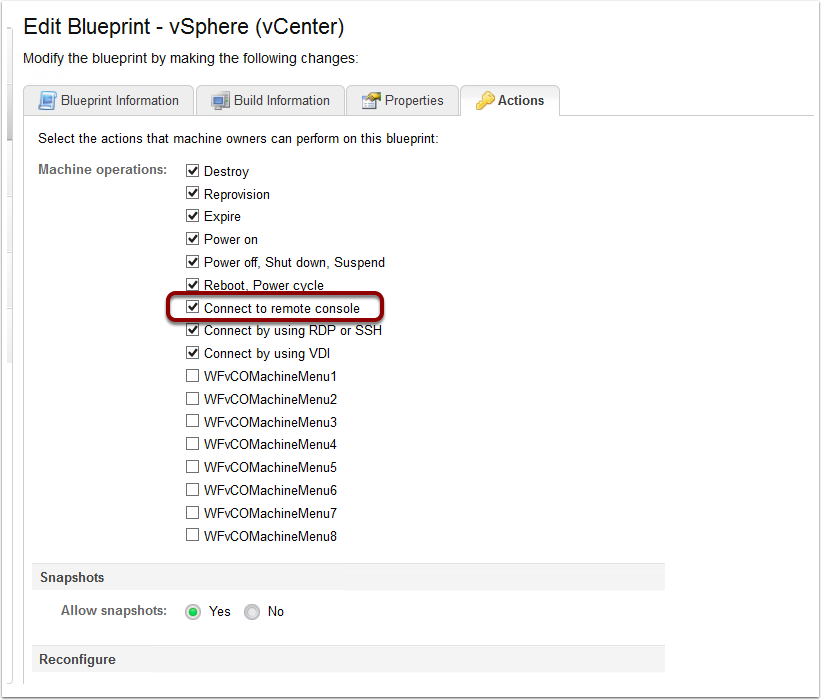Go to the Properties tab

pyautogui.click(x=402, y=101)
